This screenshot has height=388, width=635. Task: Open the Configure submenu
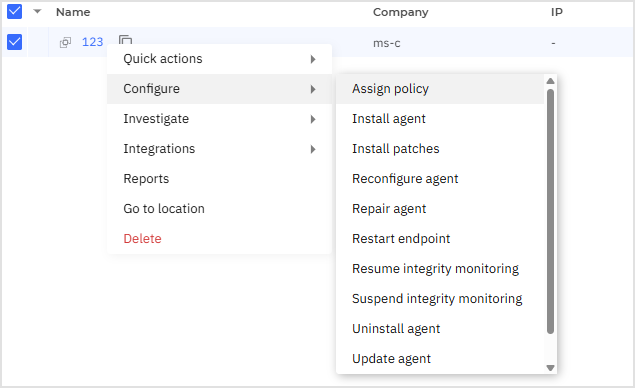tap(219, 89)
